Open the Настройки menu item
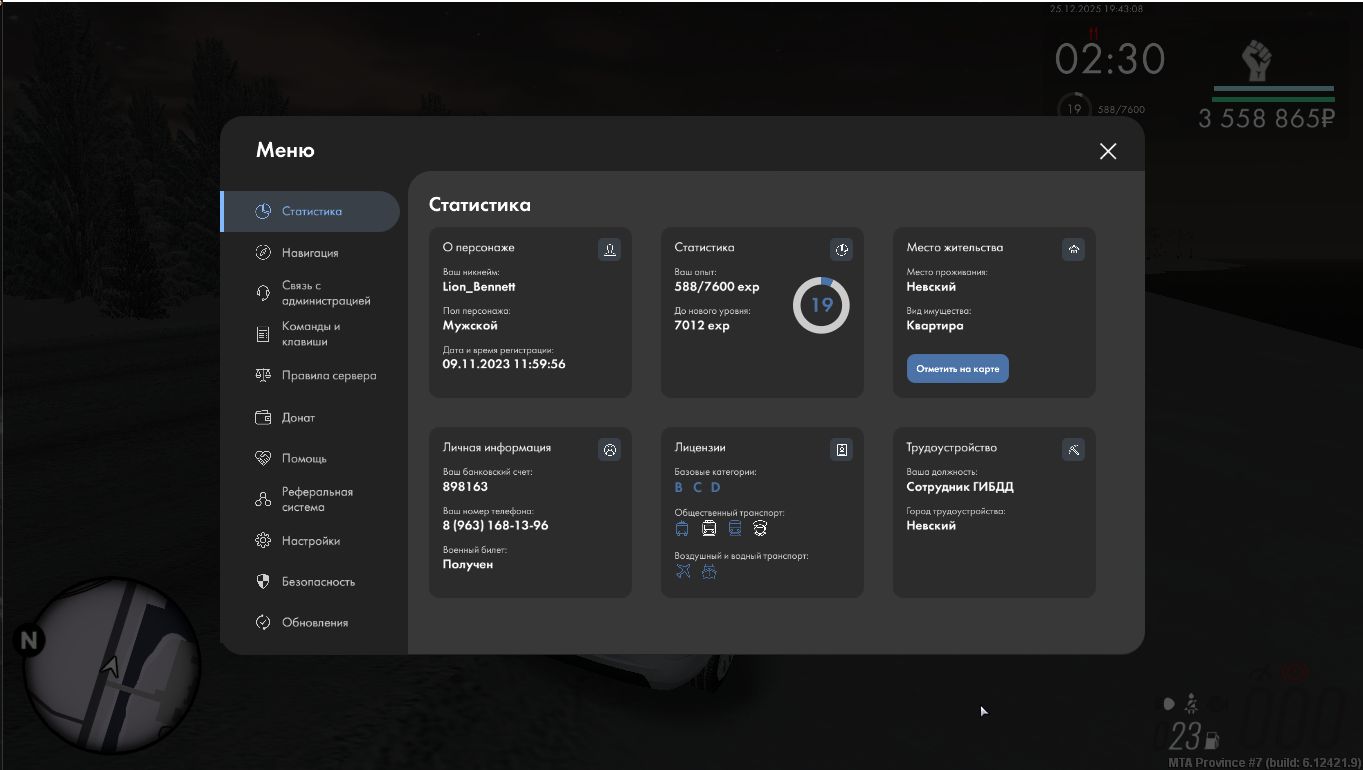This screenshot has height=770, width=1363. [310, 541]
